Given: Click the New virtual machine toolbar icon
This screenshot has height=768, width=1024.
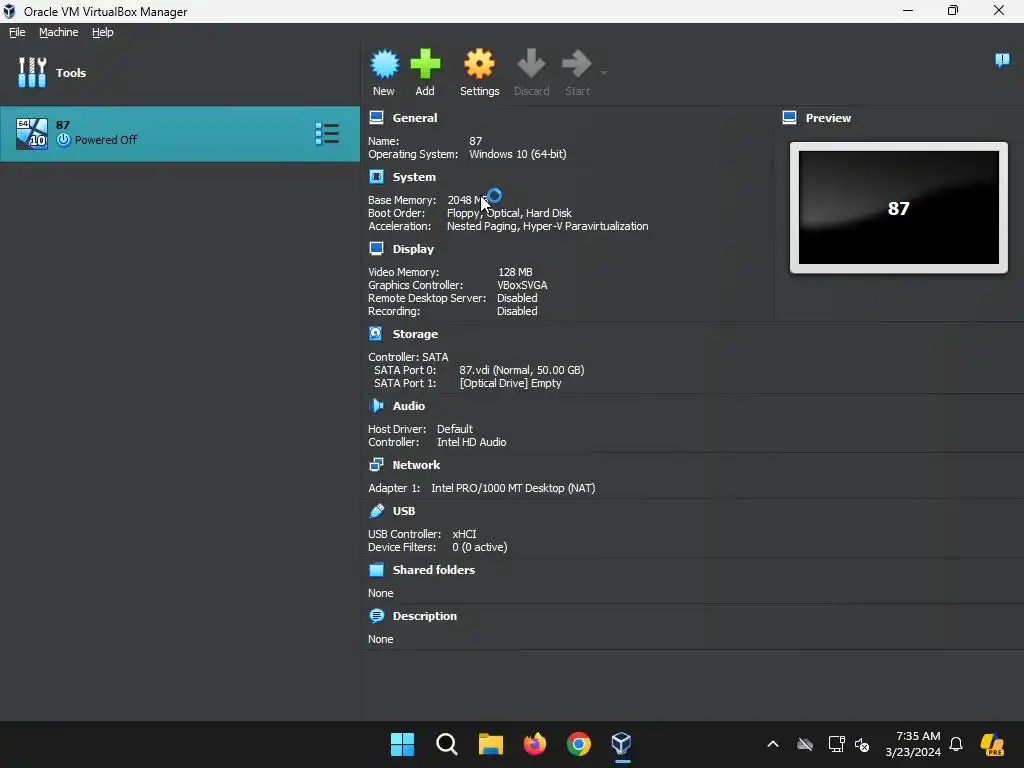Looking at the screenshot, I should pos(384,64).
